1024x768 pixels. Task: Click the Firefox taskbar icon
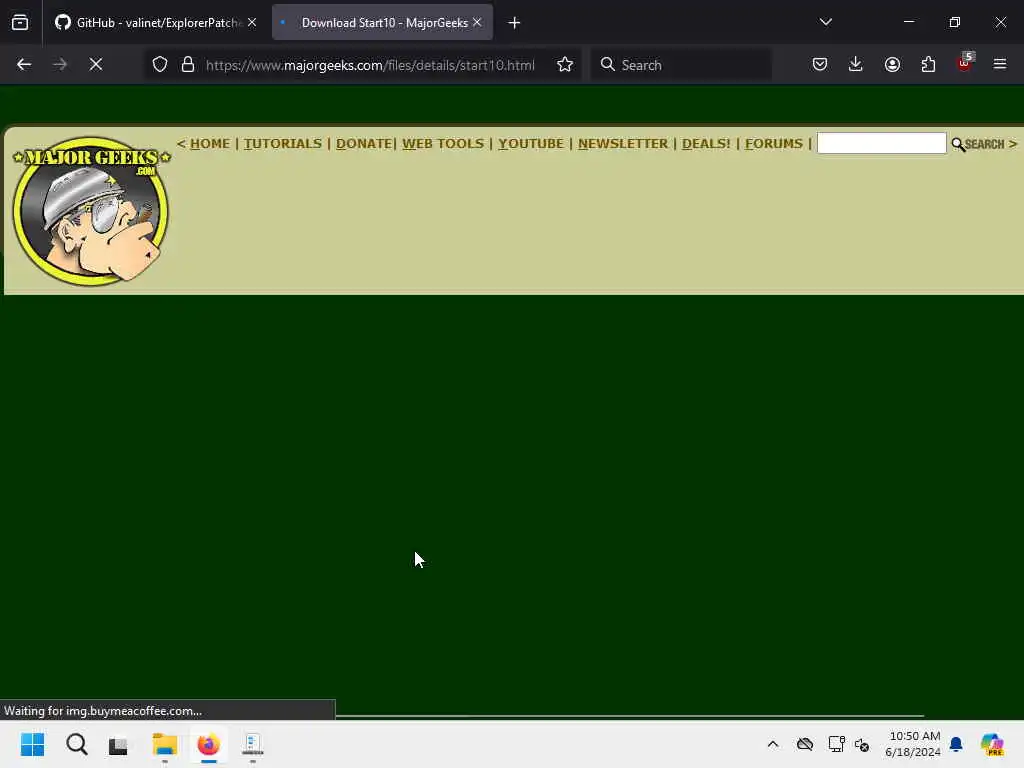(x=208, y=744)
